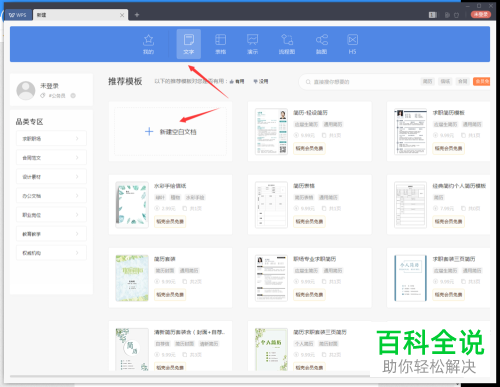This screenshot has height=387, width=500.
Task: Click 稻壳会员免费 on the 简历套装 card
Action: (170, 295)
